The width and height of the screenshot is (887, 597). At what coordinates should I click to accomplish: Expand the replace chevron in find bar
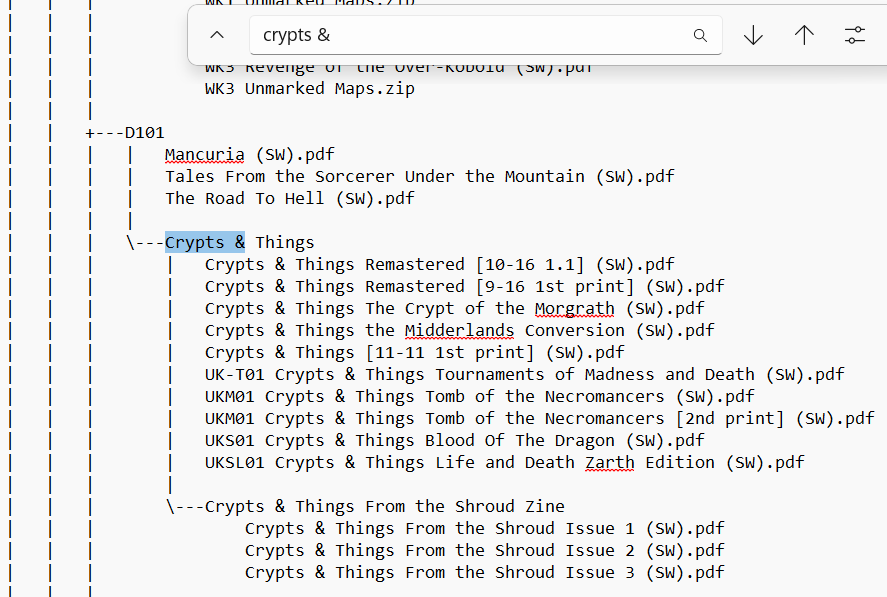click(217, 35)
